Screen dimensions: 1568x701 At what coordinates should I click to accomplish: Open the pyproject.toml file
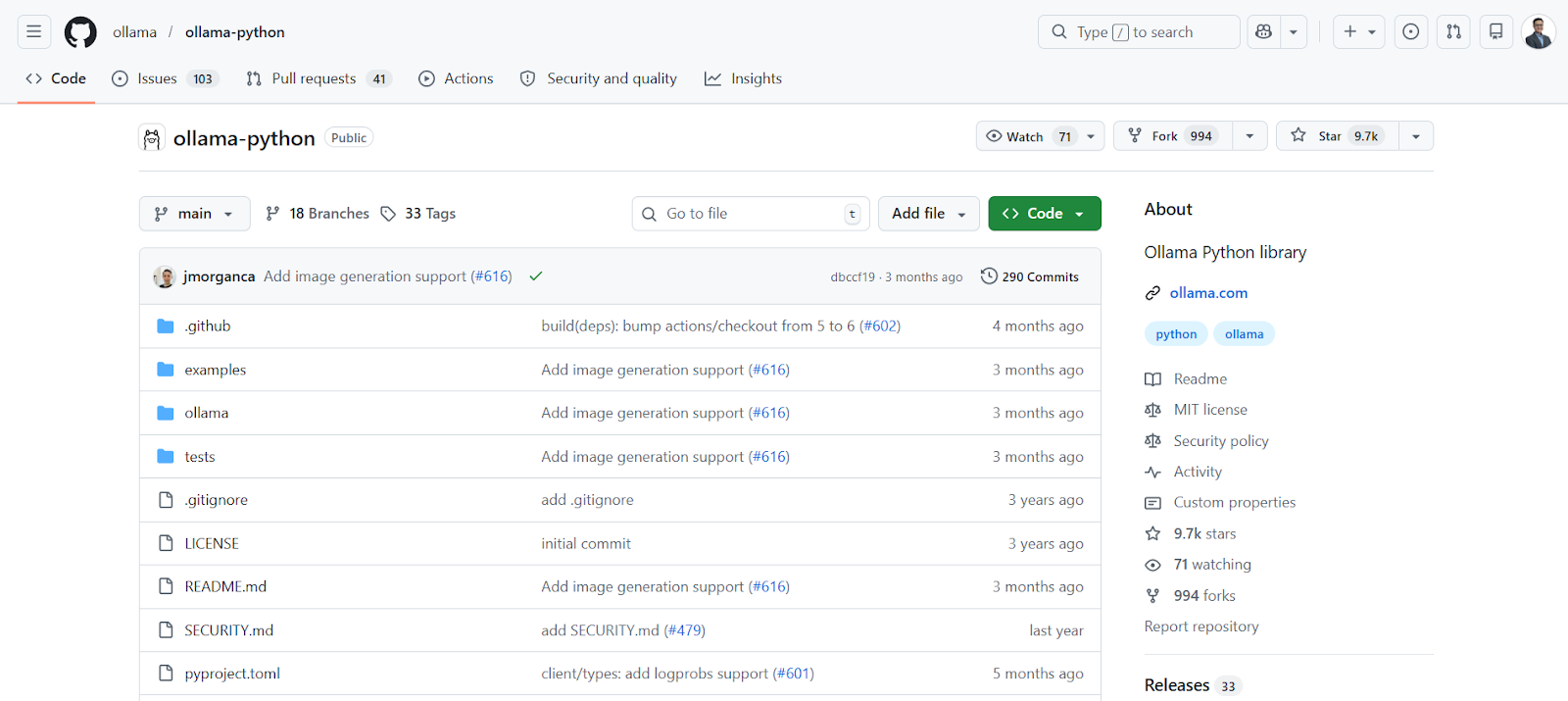point(232,674)
